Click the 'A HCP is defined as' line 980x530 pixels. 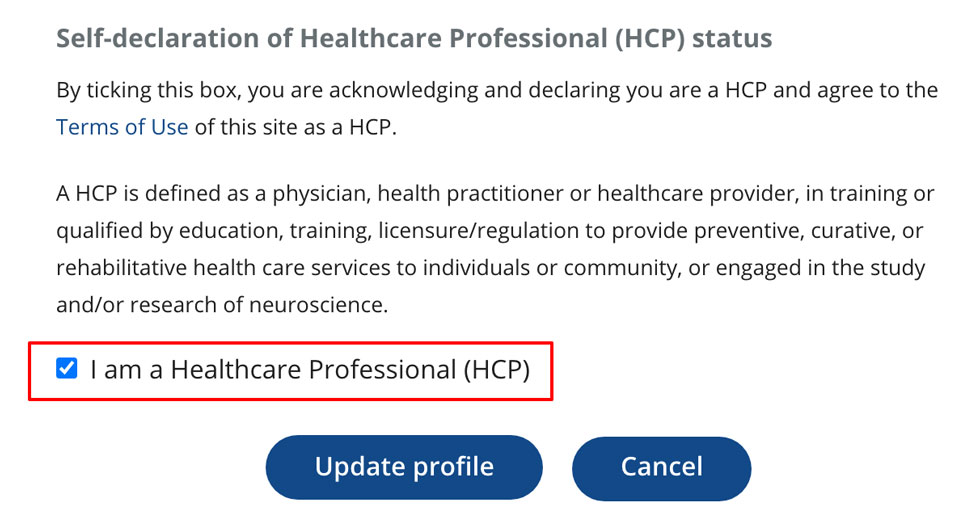(x=495, y=193)
